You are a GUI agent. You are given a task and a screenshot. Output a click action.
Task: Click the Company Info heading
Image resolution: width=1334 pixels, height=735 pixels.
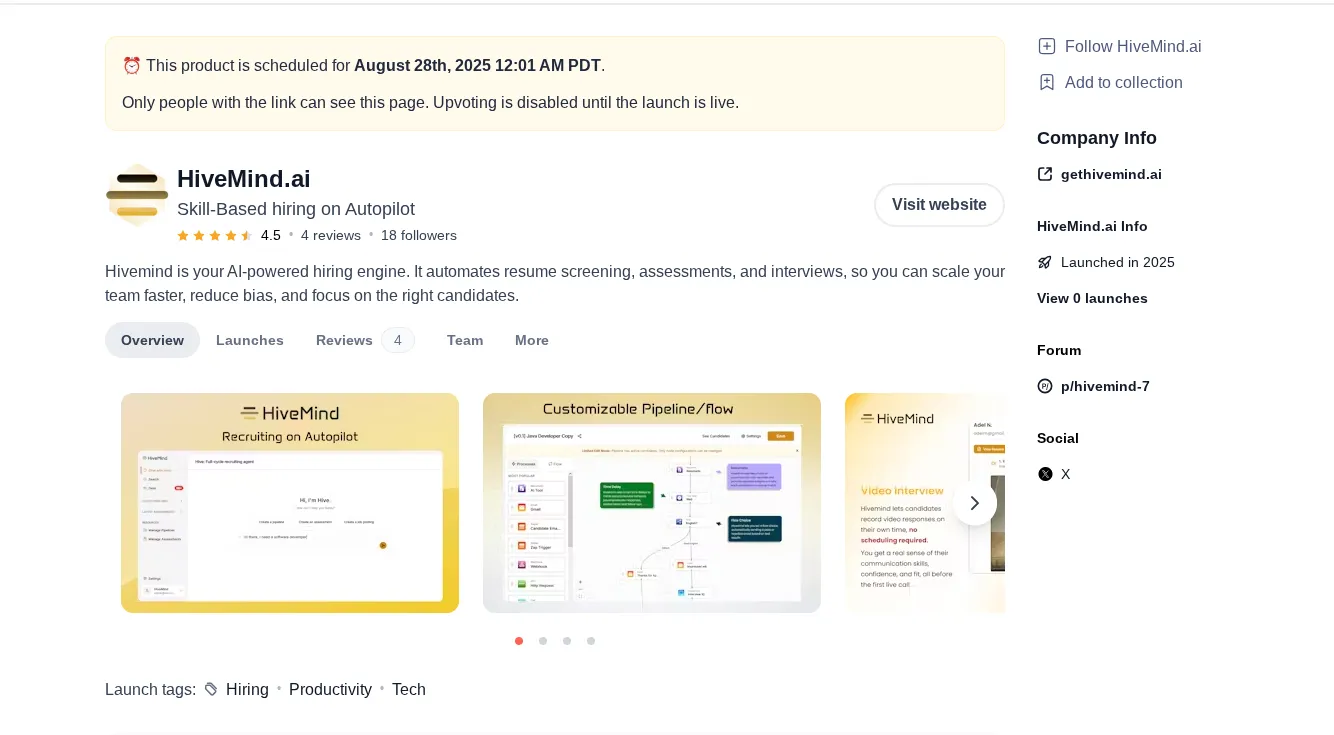(x=1097, y=138)
